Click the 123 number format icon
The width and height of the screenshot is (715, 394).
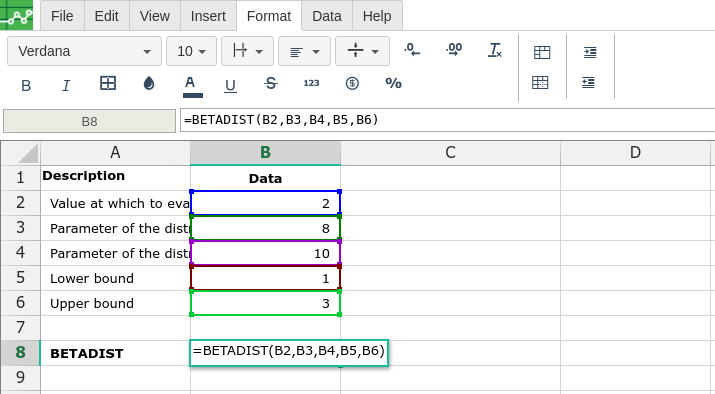pos(311,83)
